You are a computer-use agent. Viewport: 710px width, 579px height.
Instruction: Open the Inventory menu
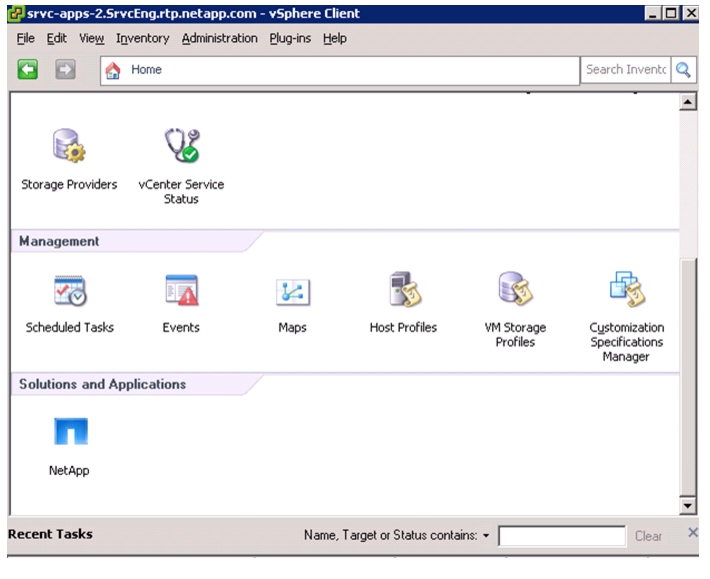143,38
